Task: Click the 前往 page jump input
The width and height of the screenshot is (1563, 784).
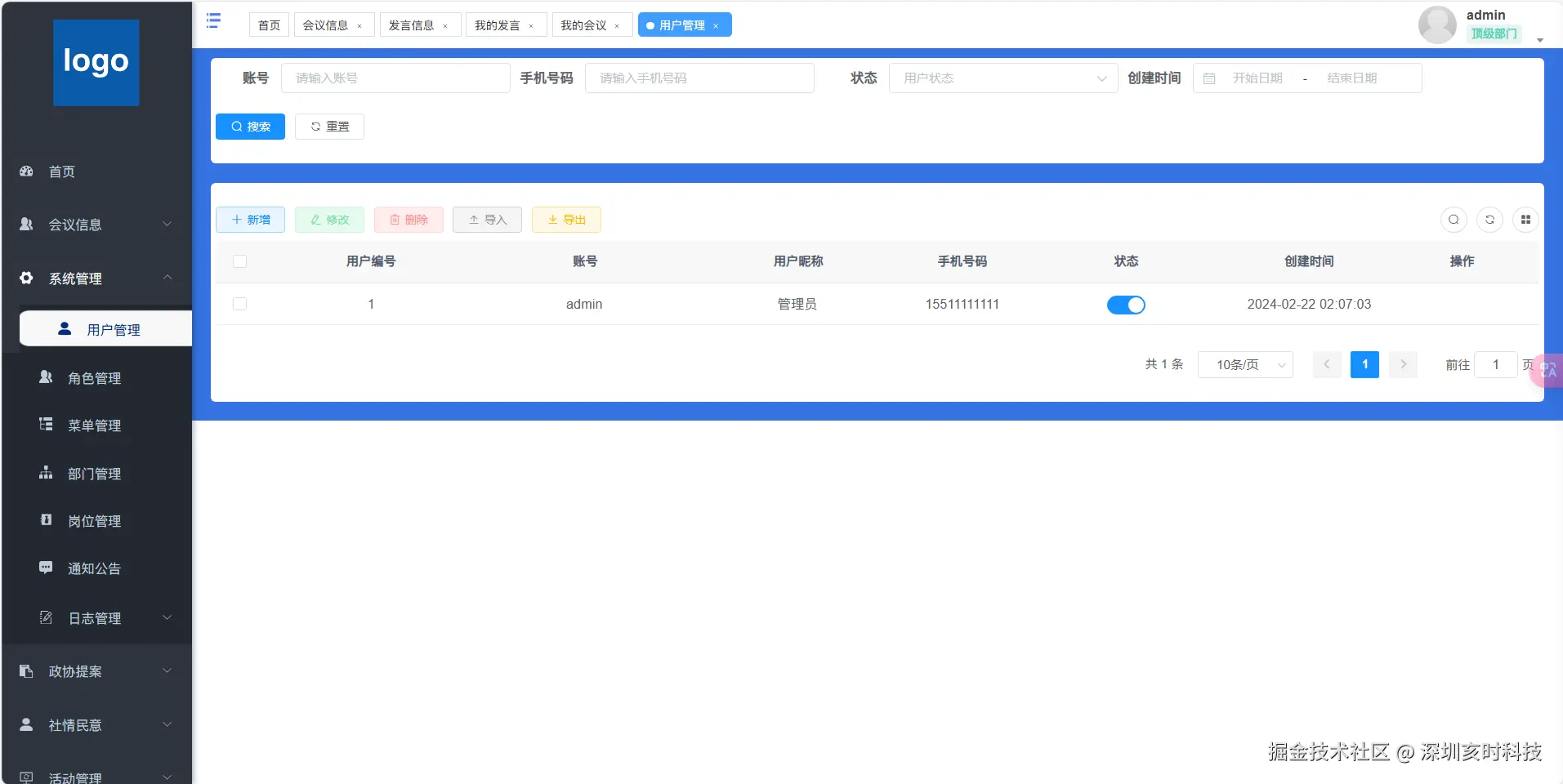Action: (x=1495, y=365)
